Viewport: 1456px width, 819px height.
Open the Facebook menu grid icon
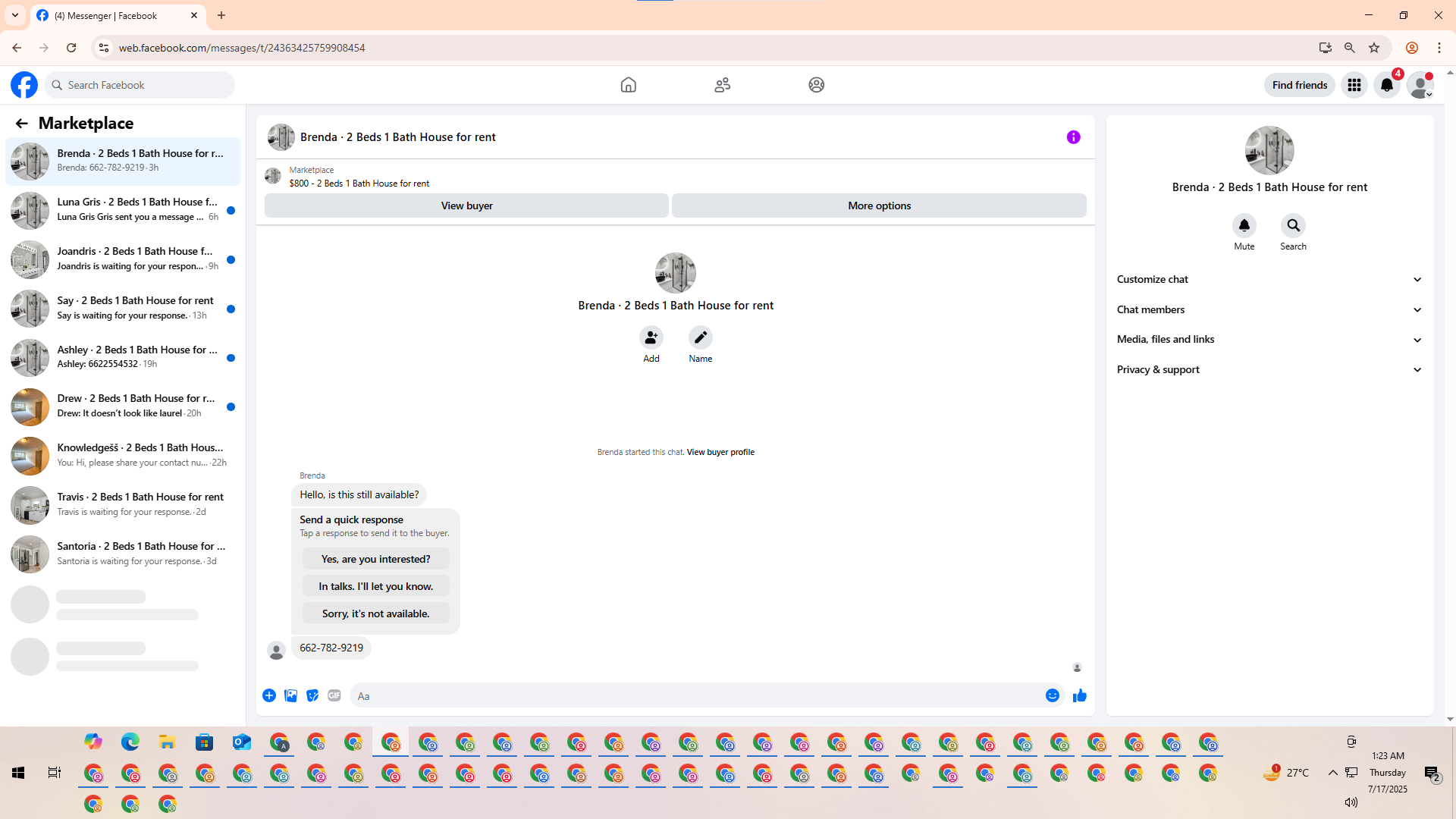point(1354,85)
